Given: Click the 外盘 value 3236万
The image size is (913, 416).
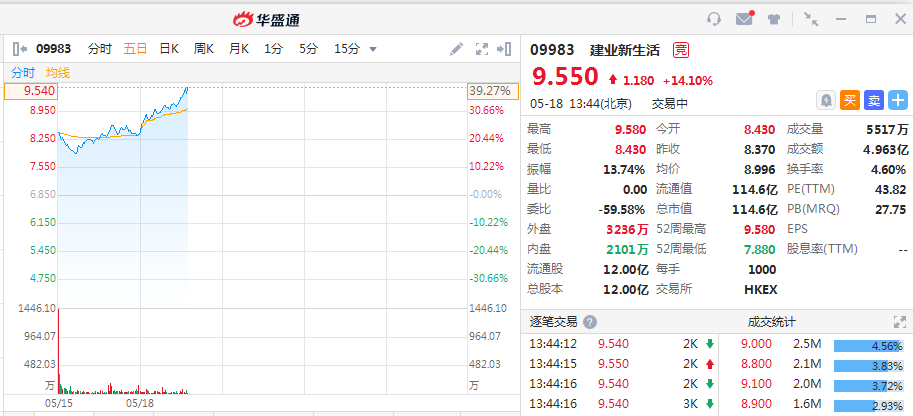Looking at the screenshot, I should pyautogui.click(x=628, y=230).
